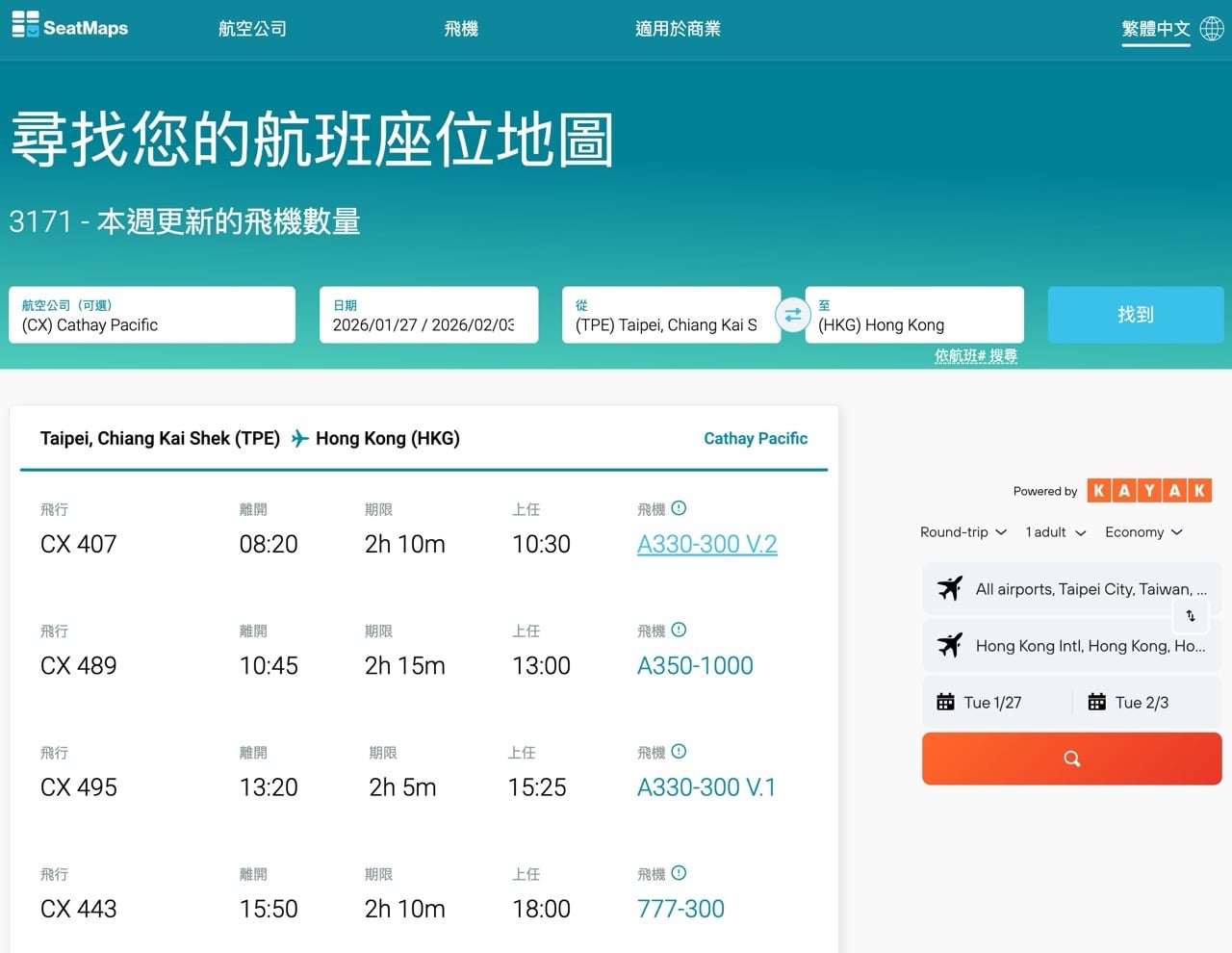Viewport: 1232px width, 953px height.
Task: Click the small swap icon in the KAYAK widget
Action: (x=1191, y=616)
